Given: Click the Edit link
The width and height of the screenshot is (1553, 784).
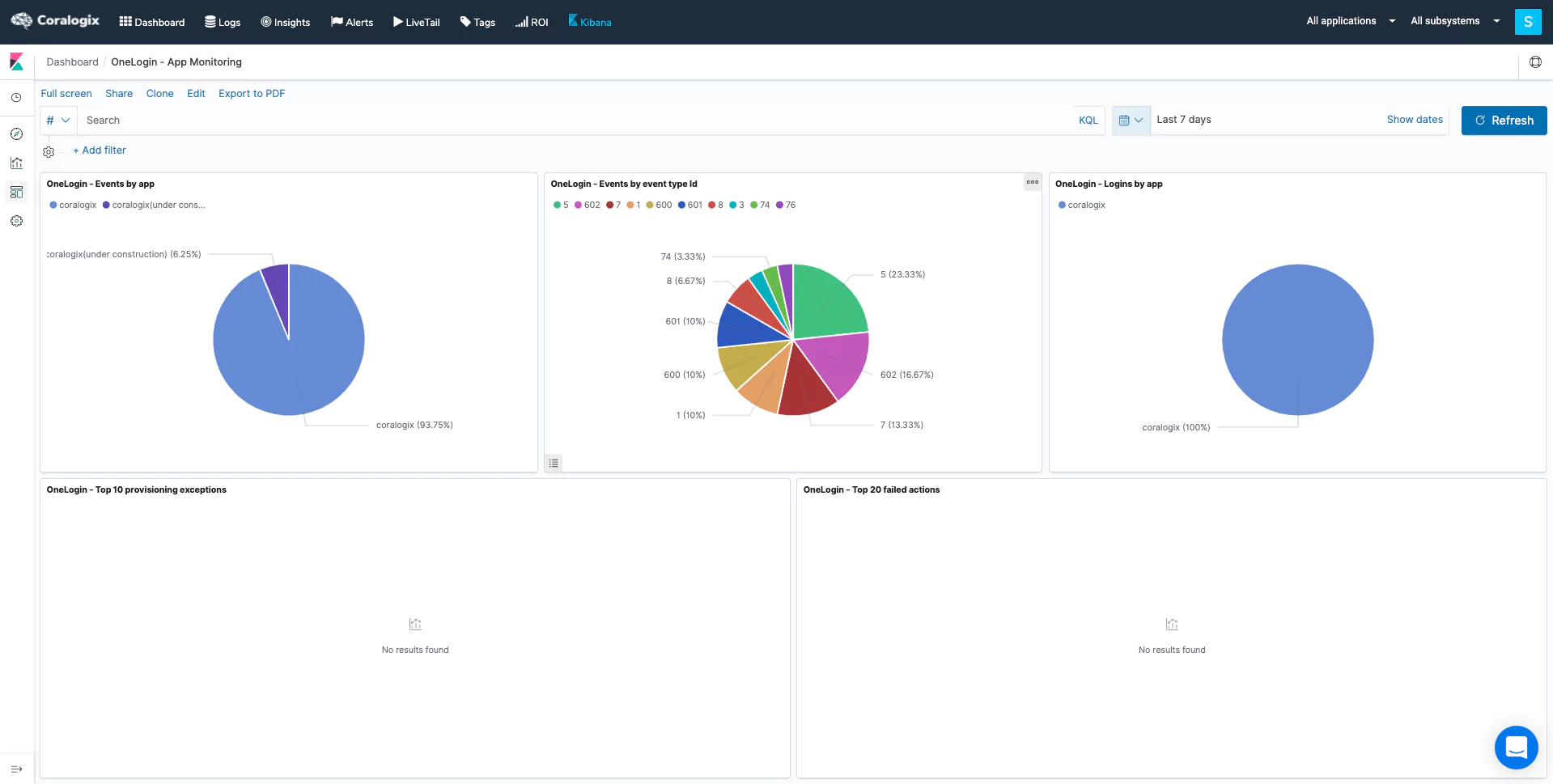Looking at the screenshot, I should 196,94.
